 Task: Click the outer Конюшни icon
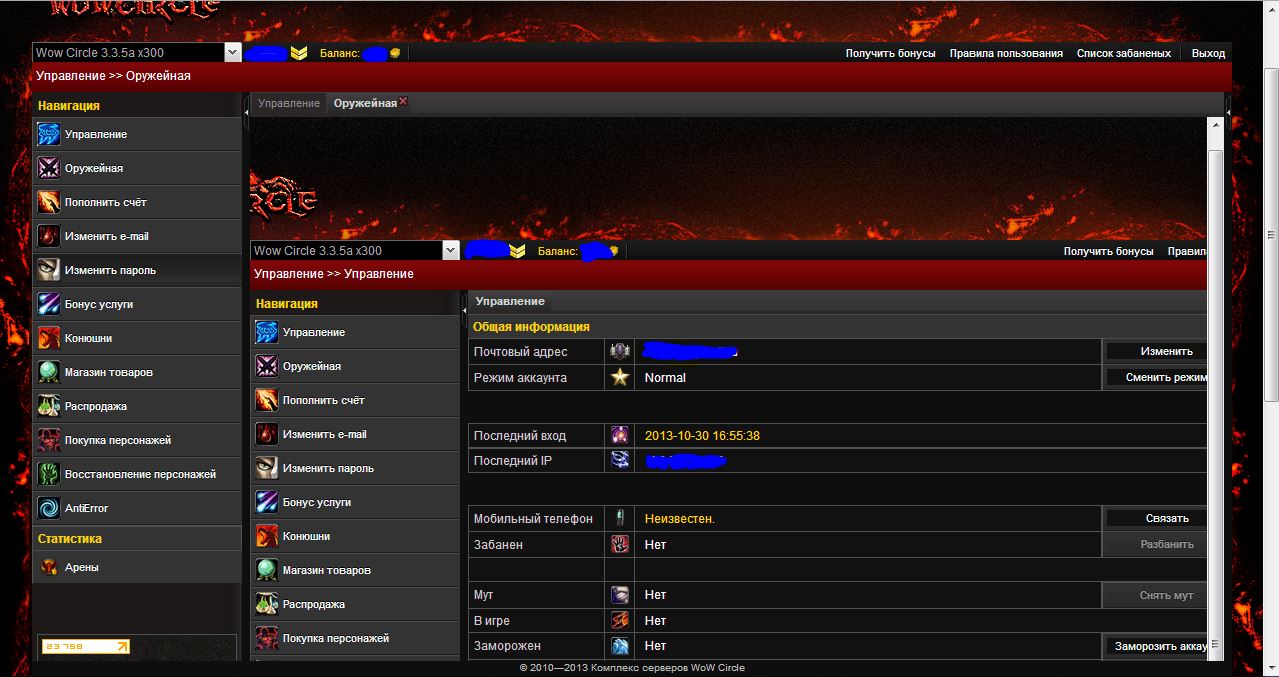(48, 338)
